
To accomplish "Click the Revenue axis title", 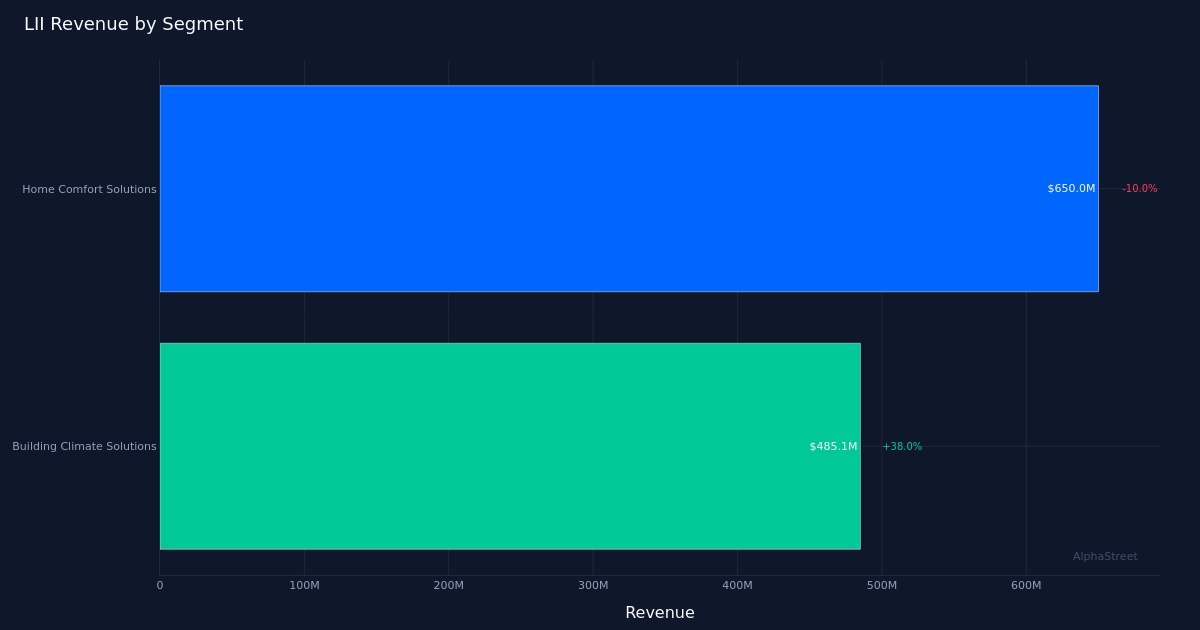I will [660, 612].
